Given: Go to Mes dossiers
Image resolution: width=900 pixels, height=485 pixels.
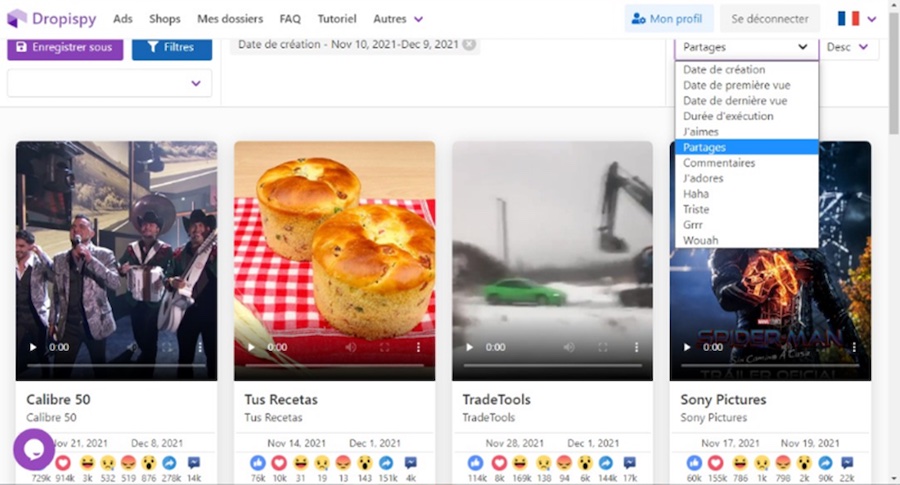Looking at the screenshot, I should click(230, 19).
